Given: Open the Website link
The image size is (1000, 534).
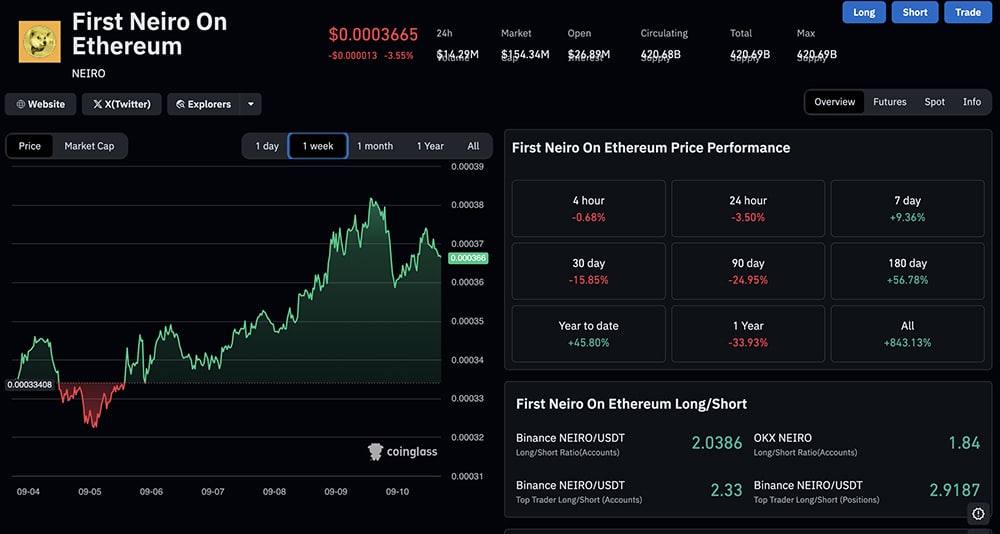Looking at the screenshot, I should pyautogui.click(x=40, y=104).
